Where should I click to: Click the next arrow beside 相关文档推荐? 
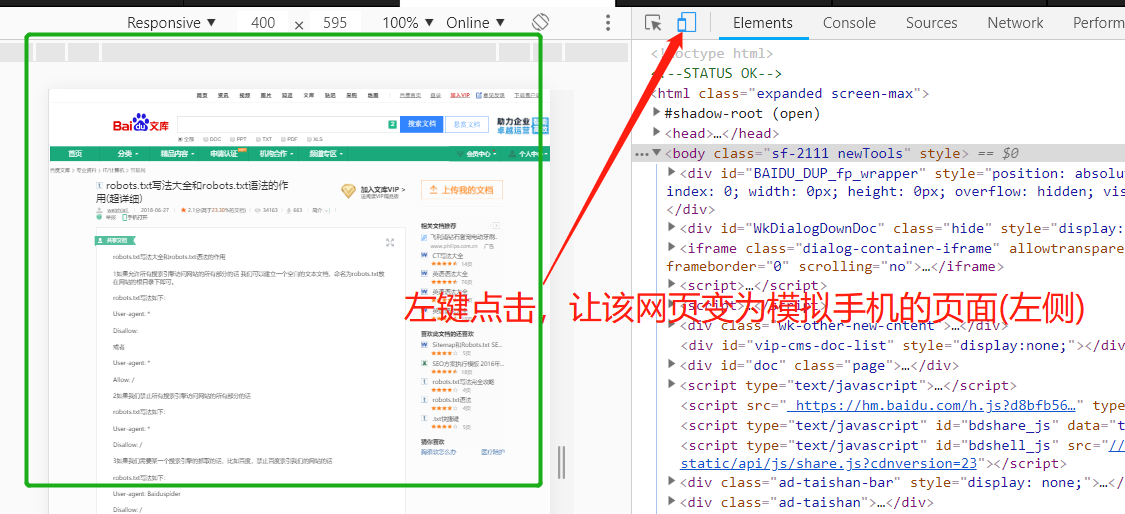495,225
